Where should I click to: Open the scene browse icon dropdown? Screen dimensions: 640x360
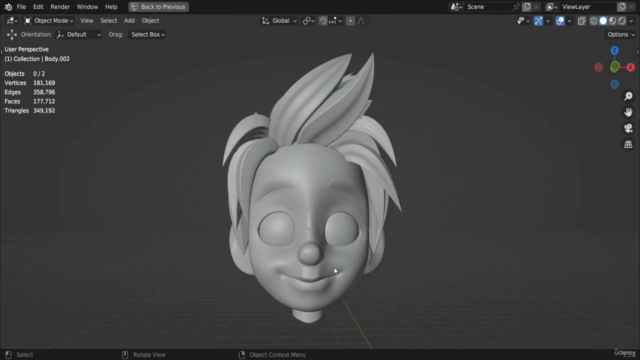click(456, 7)
